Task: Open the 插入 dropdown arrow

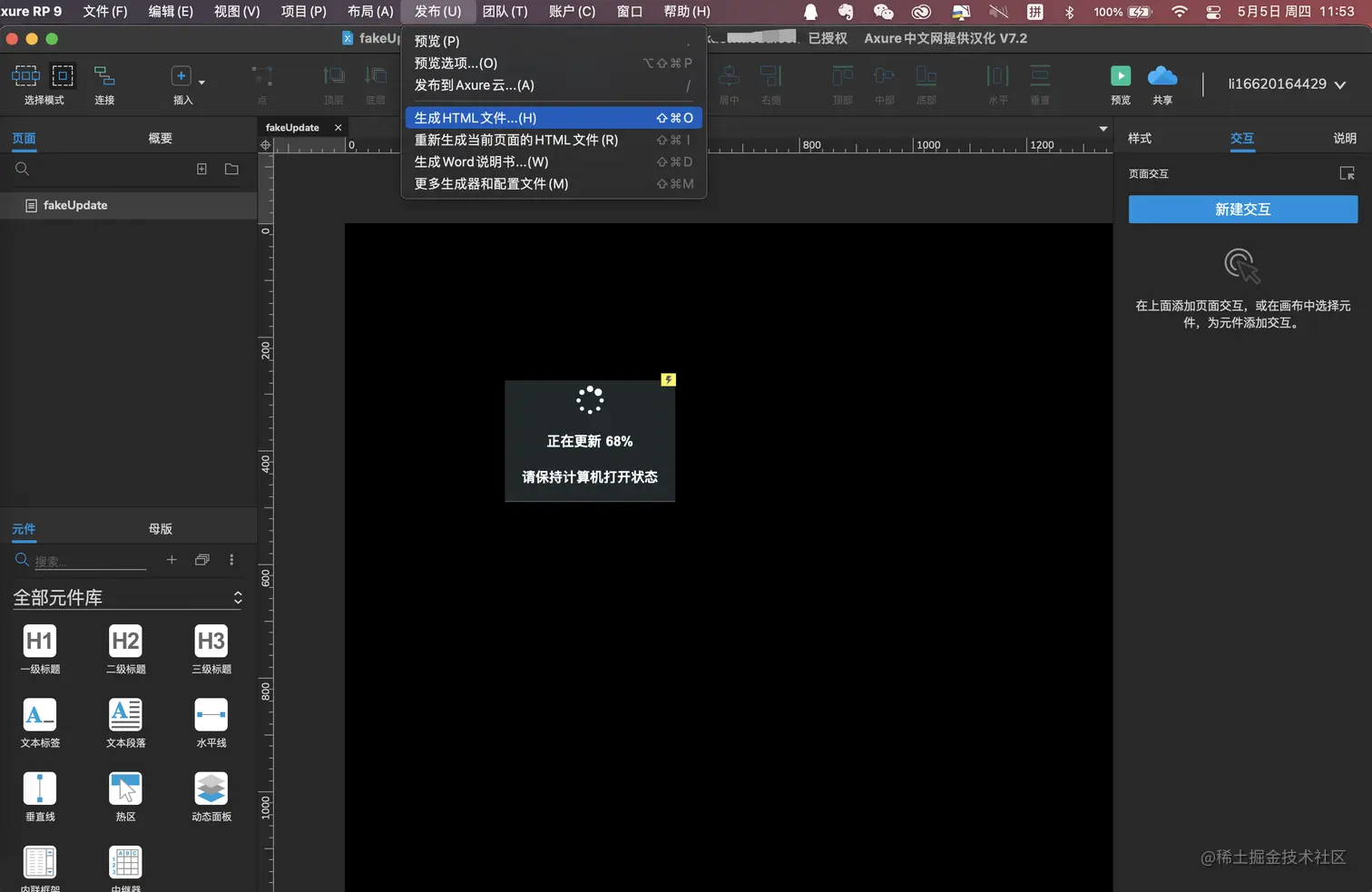Action: coord(201,82)
